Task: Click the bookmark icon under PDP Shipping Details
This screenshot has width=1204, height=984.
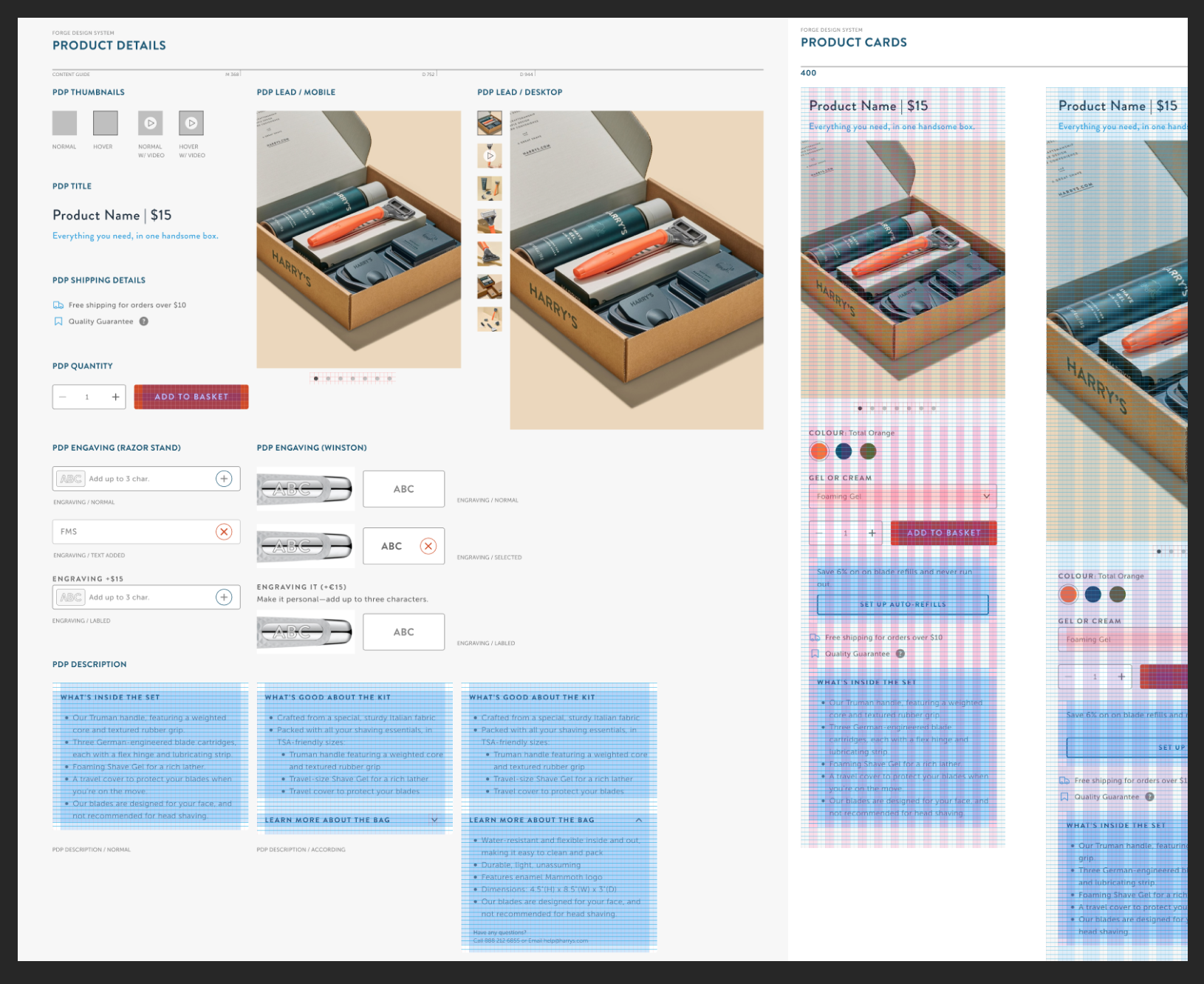Action: (x=58, y=321)
